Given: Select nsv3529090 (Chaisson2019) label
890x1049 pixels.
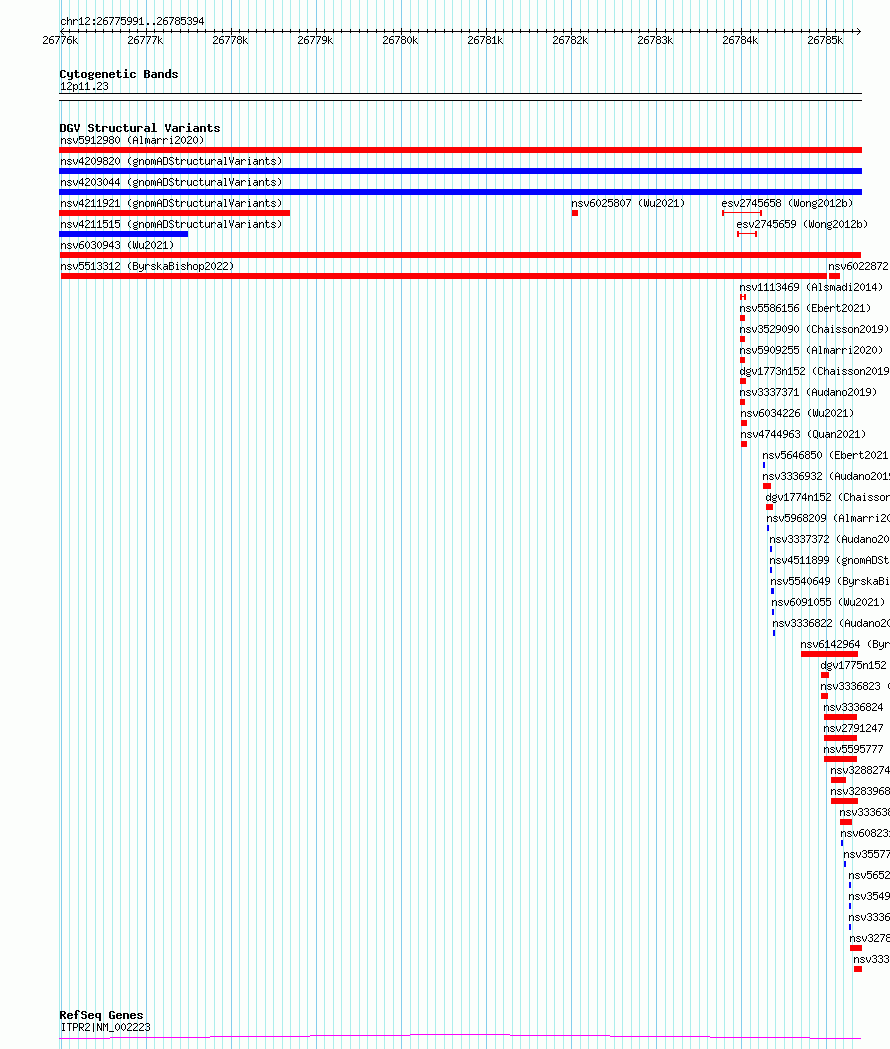Looking at the screenshot, I should click(x=814, y=330).
